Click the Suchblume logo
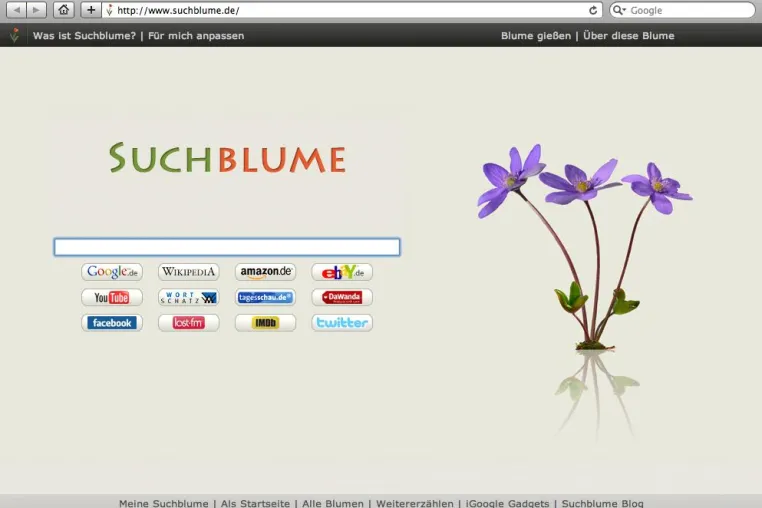The width and height of the screenshot is (762, 508). (x=227, y=158)
